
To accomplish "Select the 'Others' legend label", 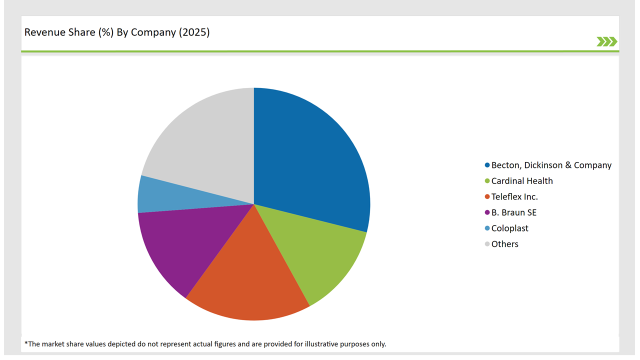I will [x=505, y=244].
